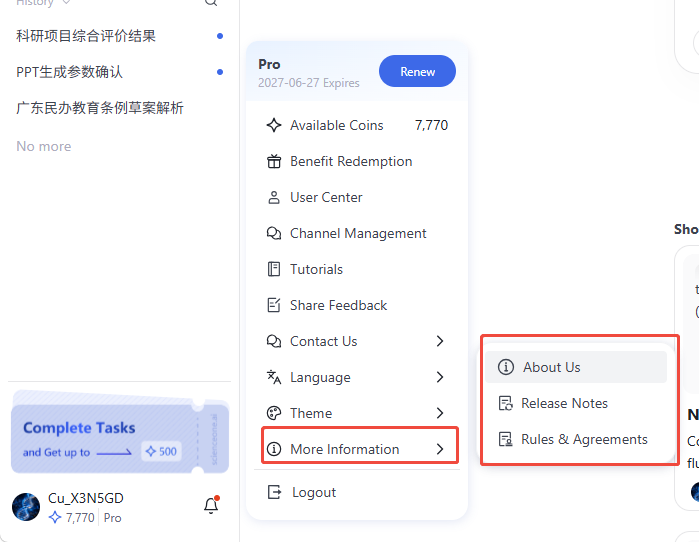Viewport: 699px width, 542px height.
Task: Click the Language translate icon
Action: coord(274,377)
